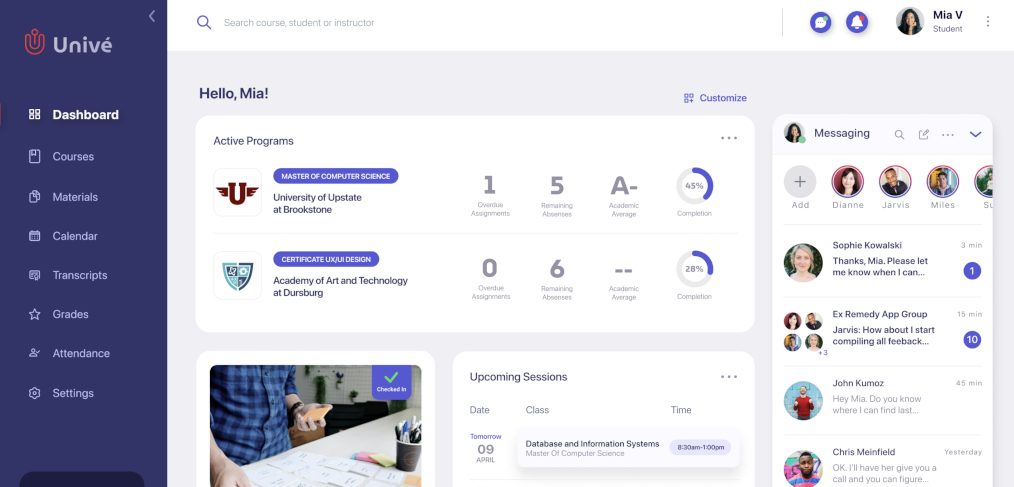Focus the search course, student or instructor field
This screenshot has width=1014, height=487.
[x=299, y=23]
